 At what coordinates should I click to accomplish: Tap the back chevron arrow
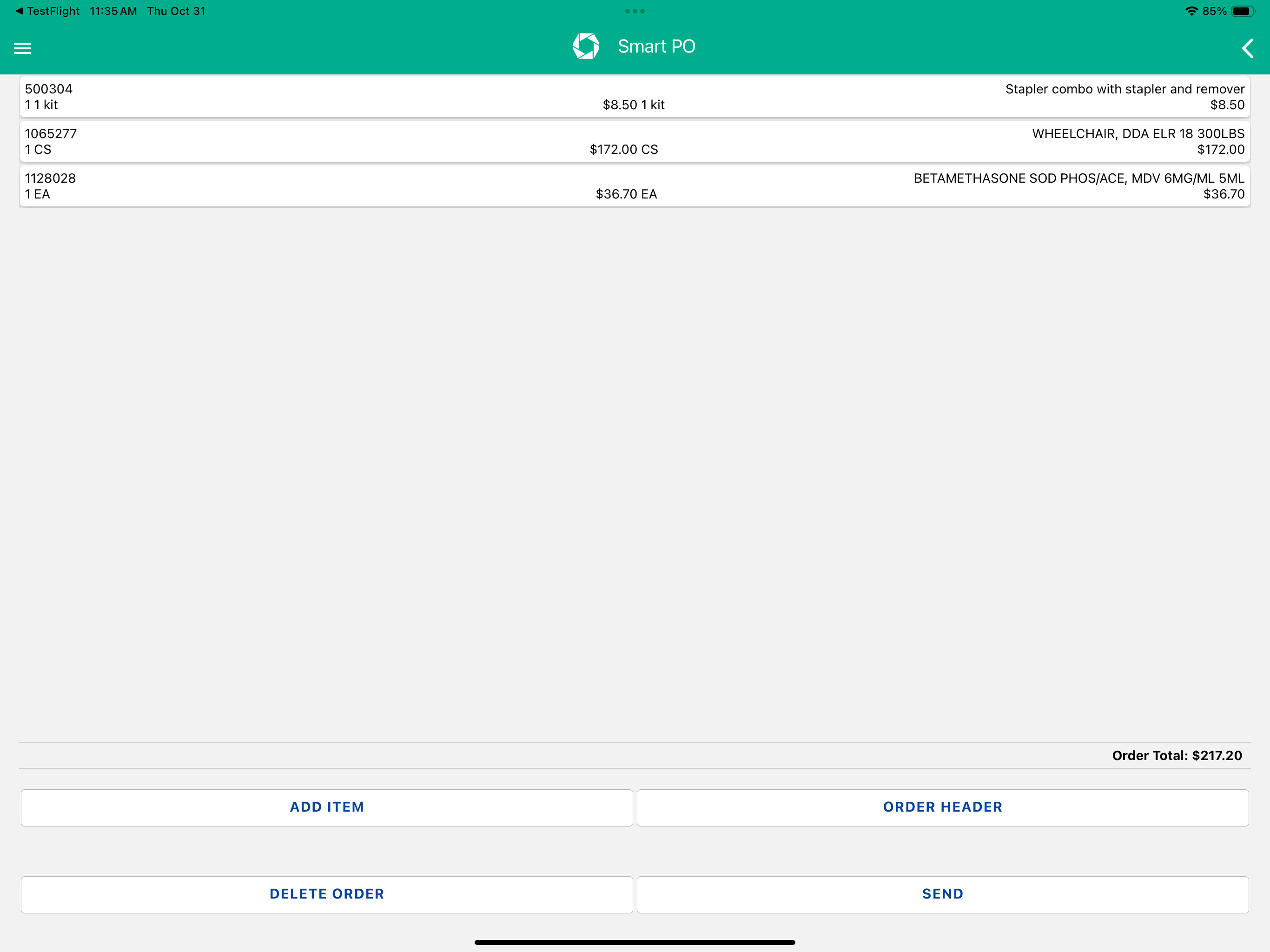click(1247, 48)
